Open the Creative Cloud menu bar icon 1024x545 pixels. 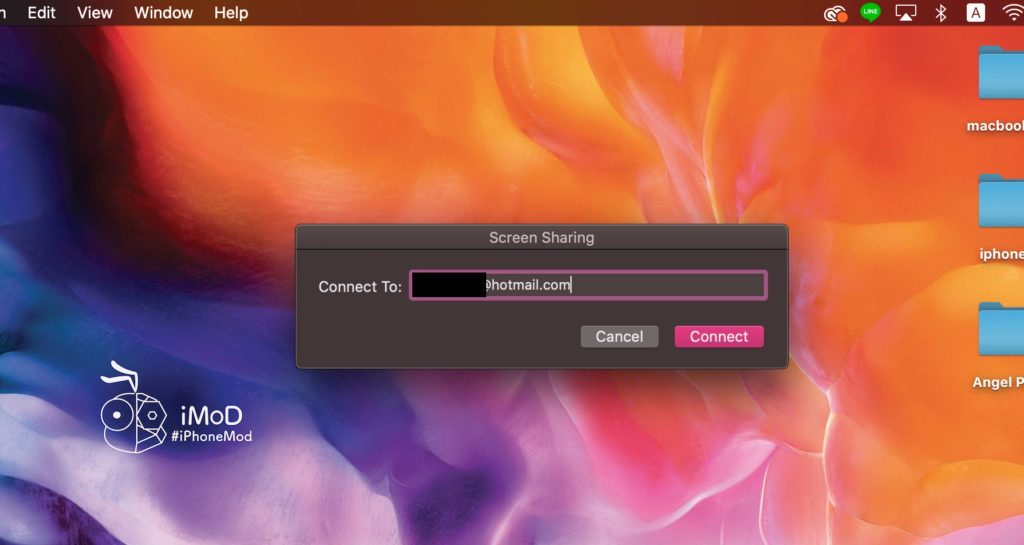[835, 13]
